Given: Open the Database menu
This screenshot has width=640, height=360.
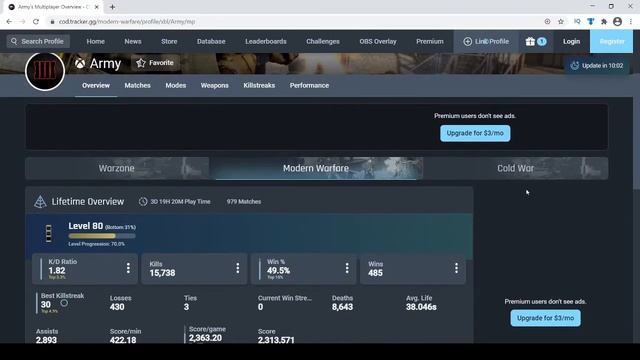Looking at the screenshot, I should click(211, 41).
